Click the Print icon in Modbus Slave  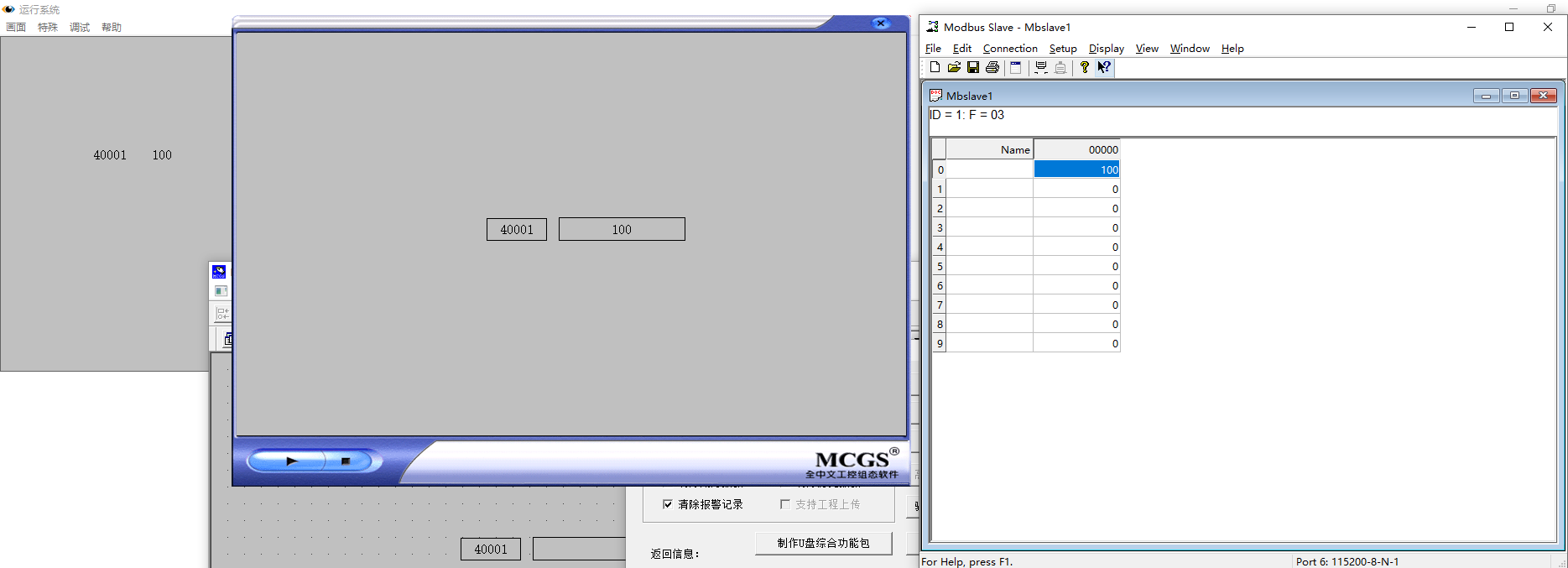[992, 68]
